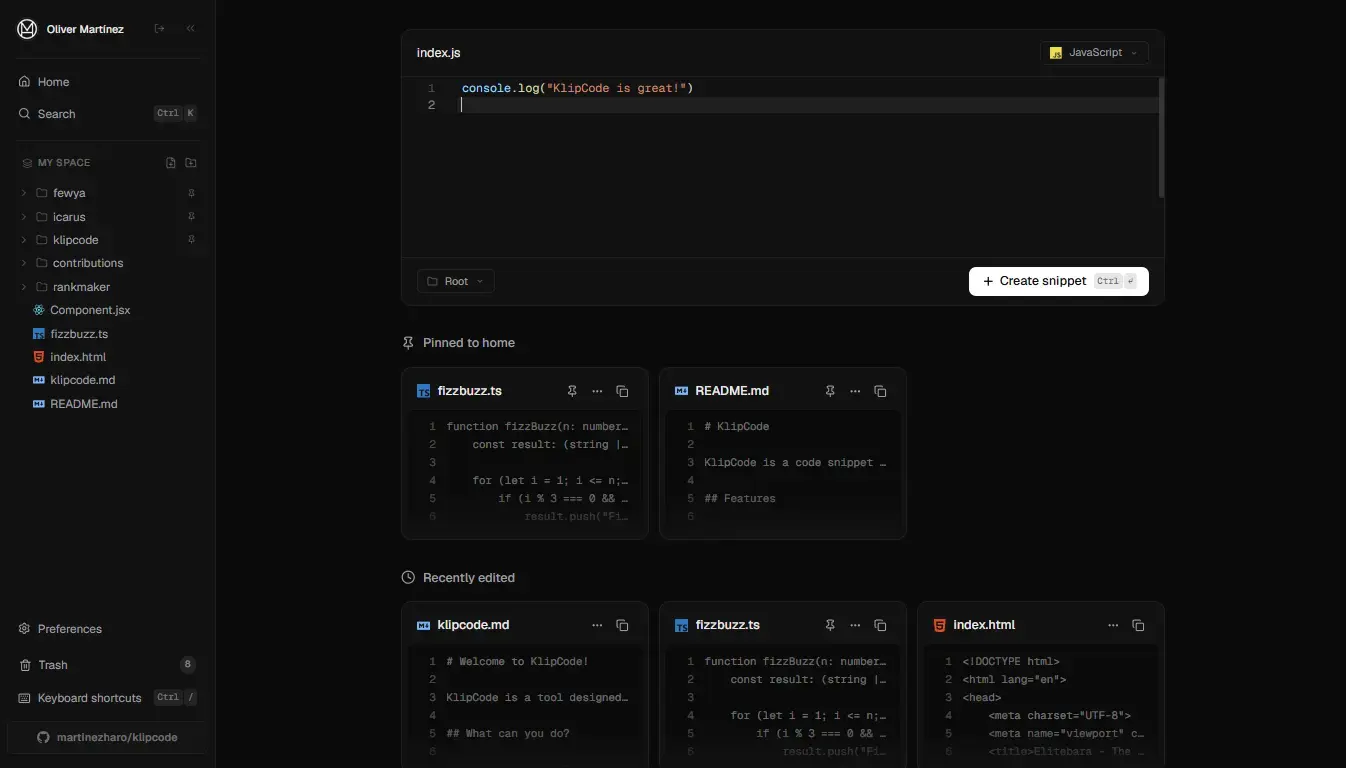The image size is (1346, 768).
Task: Unpin the pinned fizzbuzz.ts card
Action: click(572, 391)
